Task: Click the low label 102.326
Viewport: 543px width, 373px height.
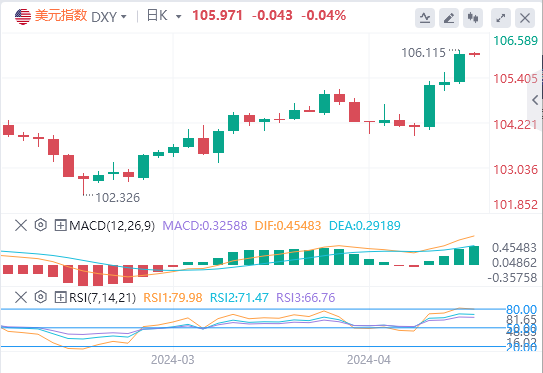Action: [117, 198]
